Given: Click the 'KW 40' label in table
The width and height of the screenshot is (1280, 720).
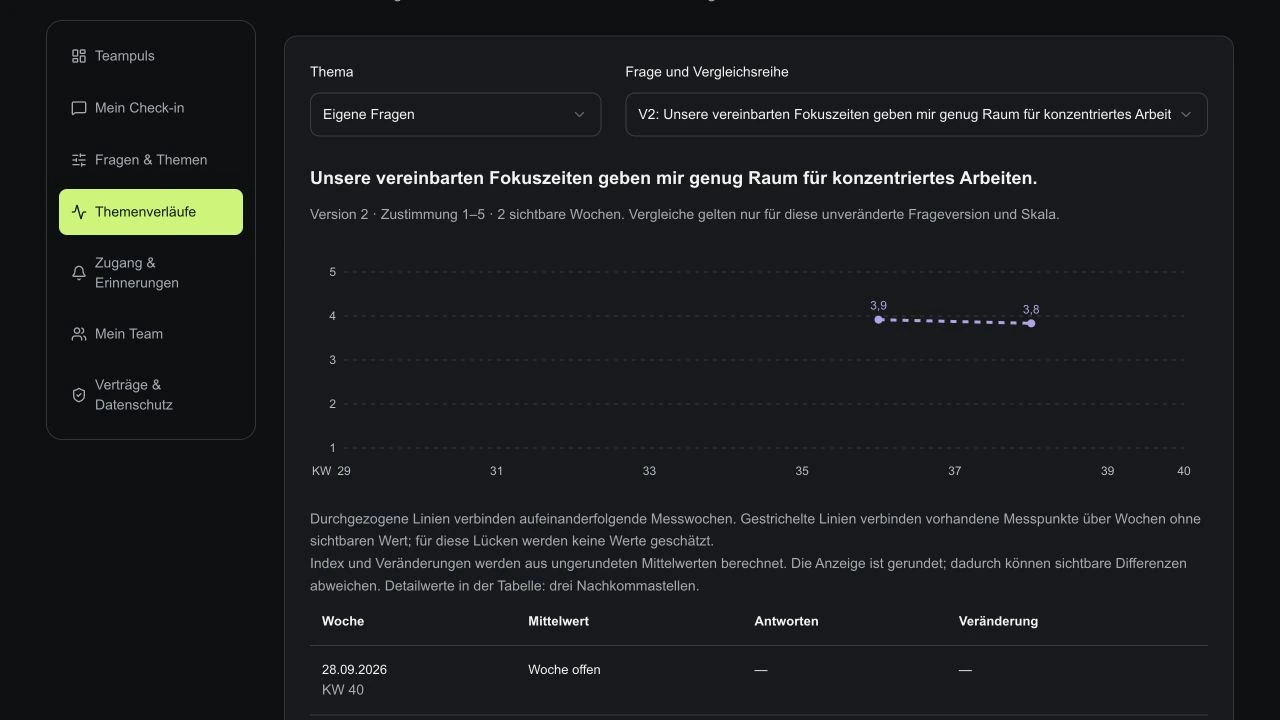Looking at the screenshot, I should click(x=343, y=690).
